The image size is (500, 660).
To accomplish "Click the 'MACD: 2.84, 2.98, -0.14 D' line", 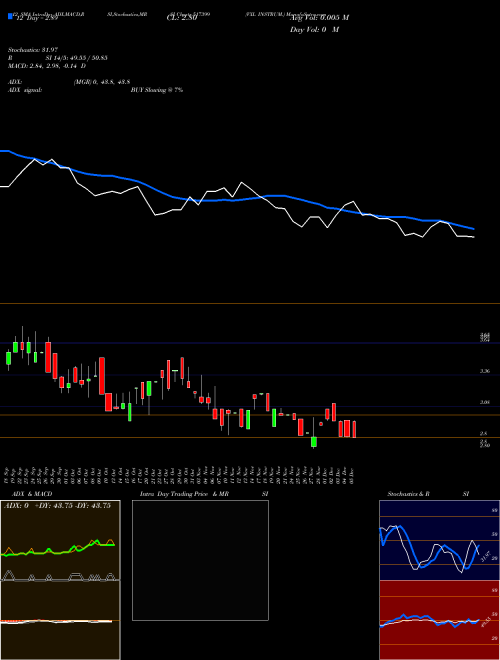I will 47,66.
